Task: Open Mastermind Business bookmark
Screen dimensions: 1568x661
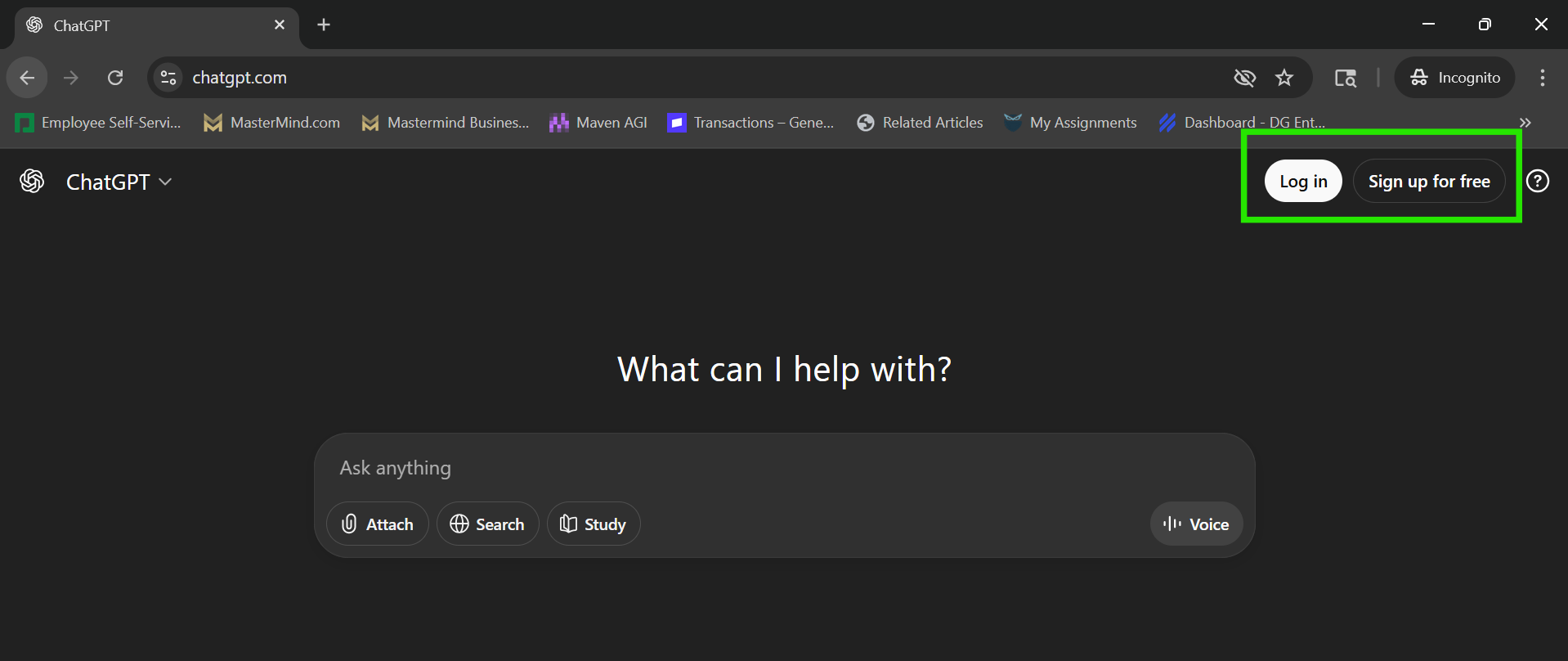Action: coord(446,123)
